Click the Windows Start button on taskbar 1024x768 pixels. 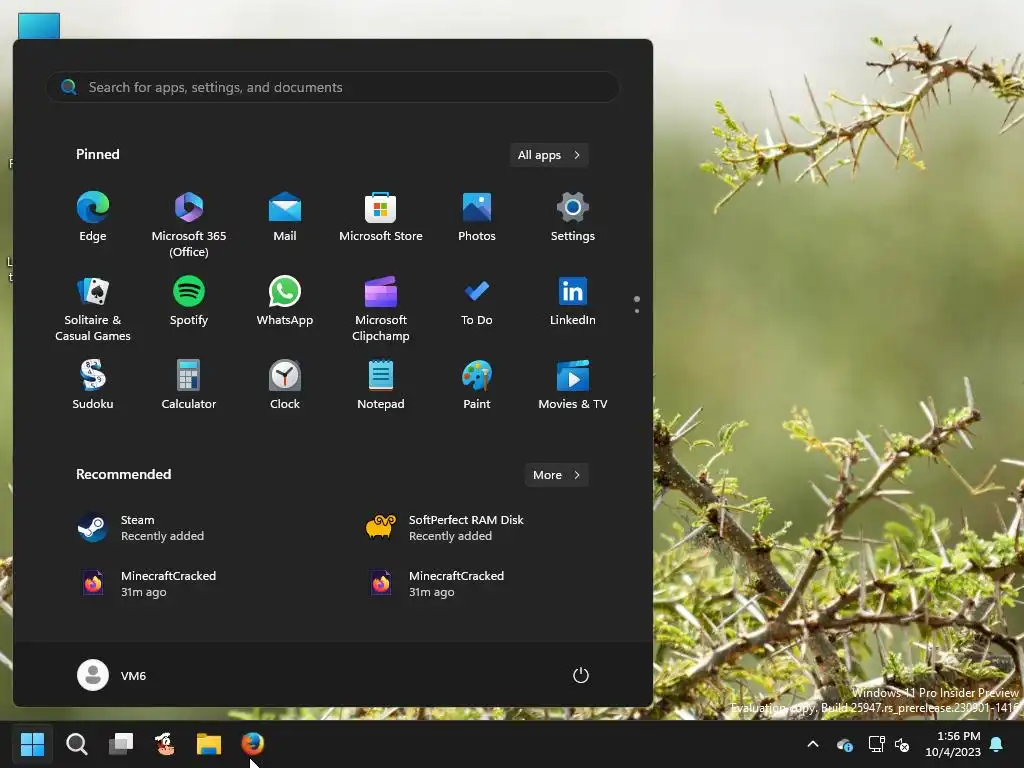(33, 744)
